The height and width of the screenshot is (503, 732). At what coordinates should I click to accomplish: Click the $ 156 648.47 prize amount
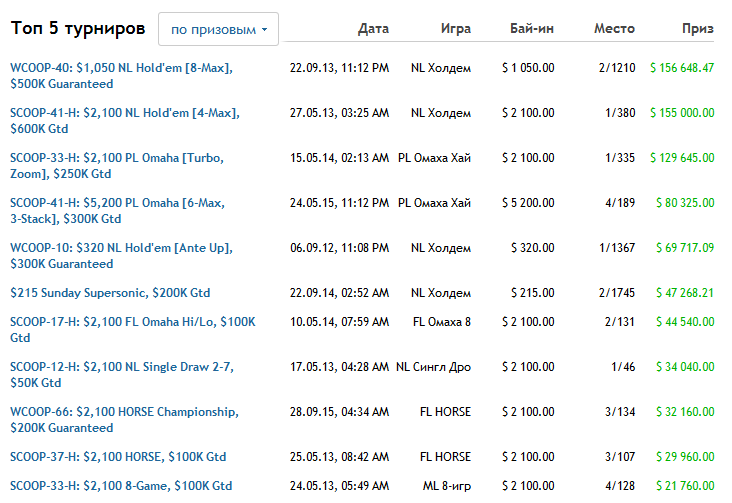(x=681, y=68)
